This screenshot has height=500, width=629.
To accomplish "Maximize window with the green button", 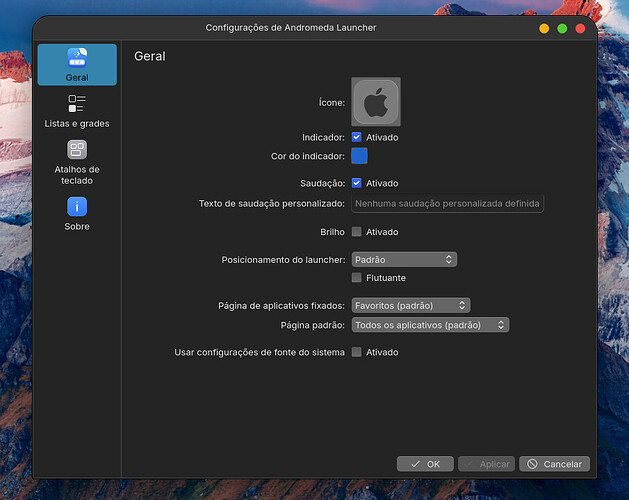I will click(x=562, y=28).
